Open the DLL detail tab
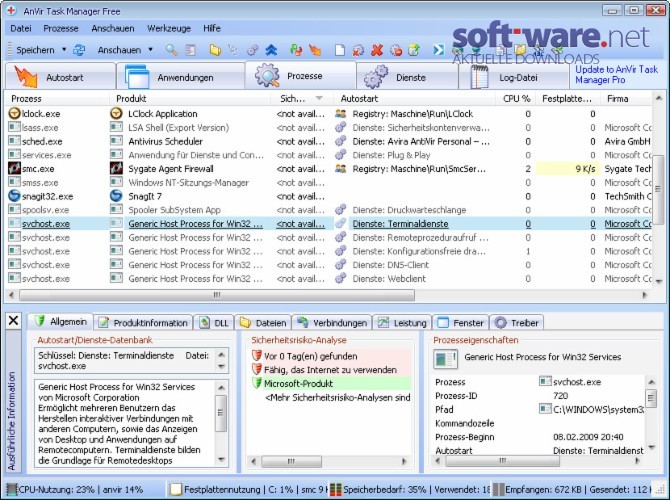 pos(214,323)
